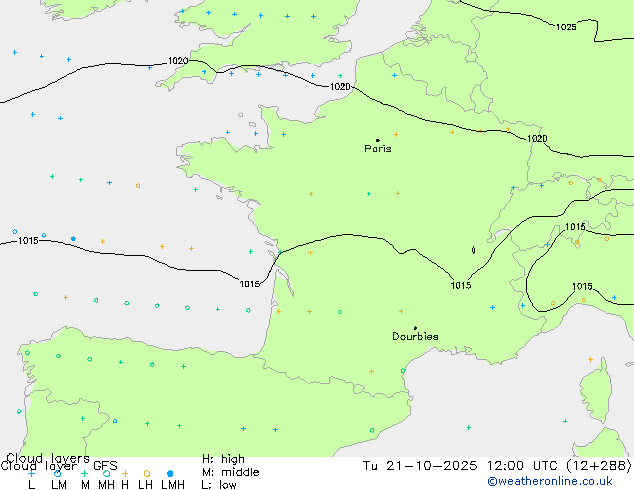Click the 1020 label near the Channel coast

(340, 87)
